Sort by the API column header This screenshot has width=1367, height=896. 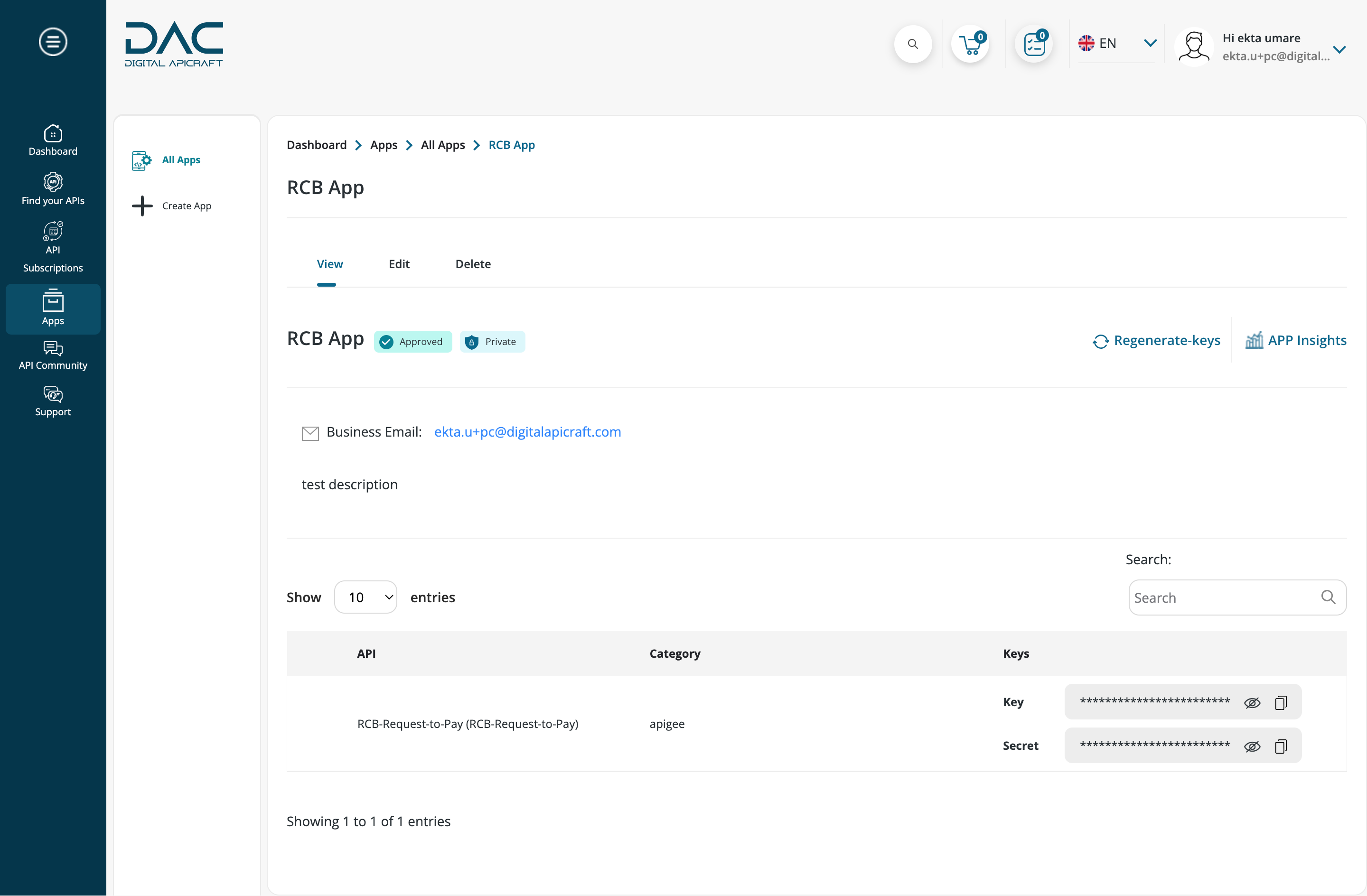[366, 653]
